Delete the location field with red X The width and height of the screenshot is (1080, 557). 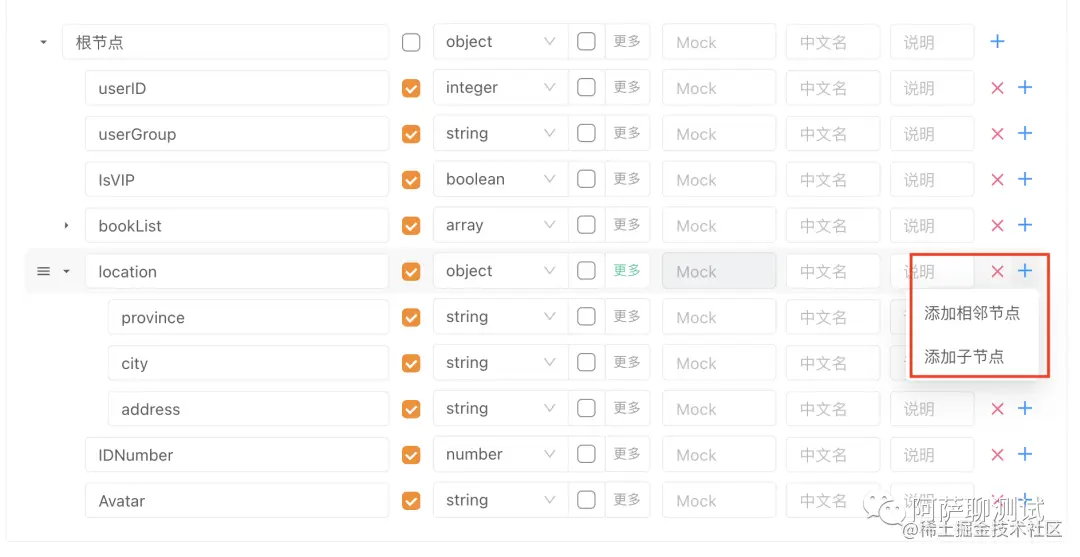997,271
